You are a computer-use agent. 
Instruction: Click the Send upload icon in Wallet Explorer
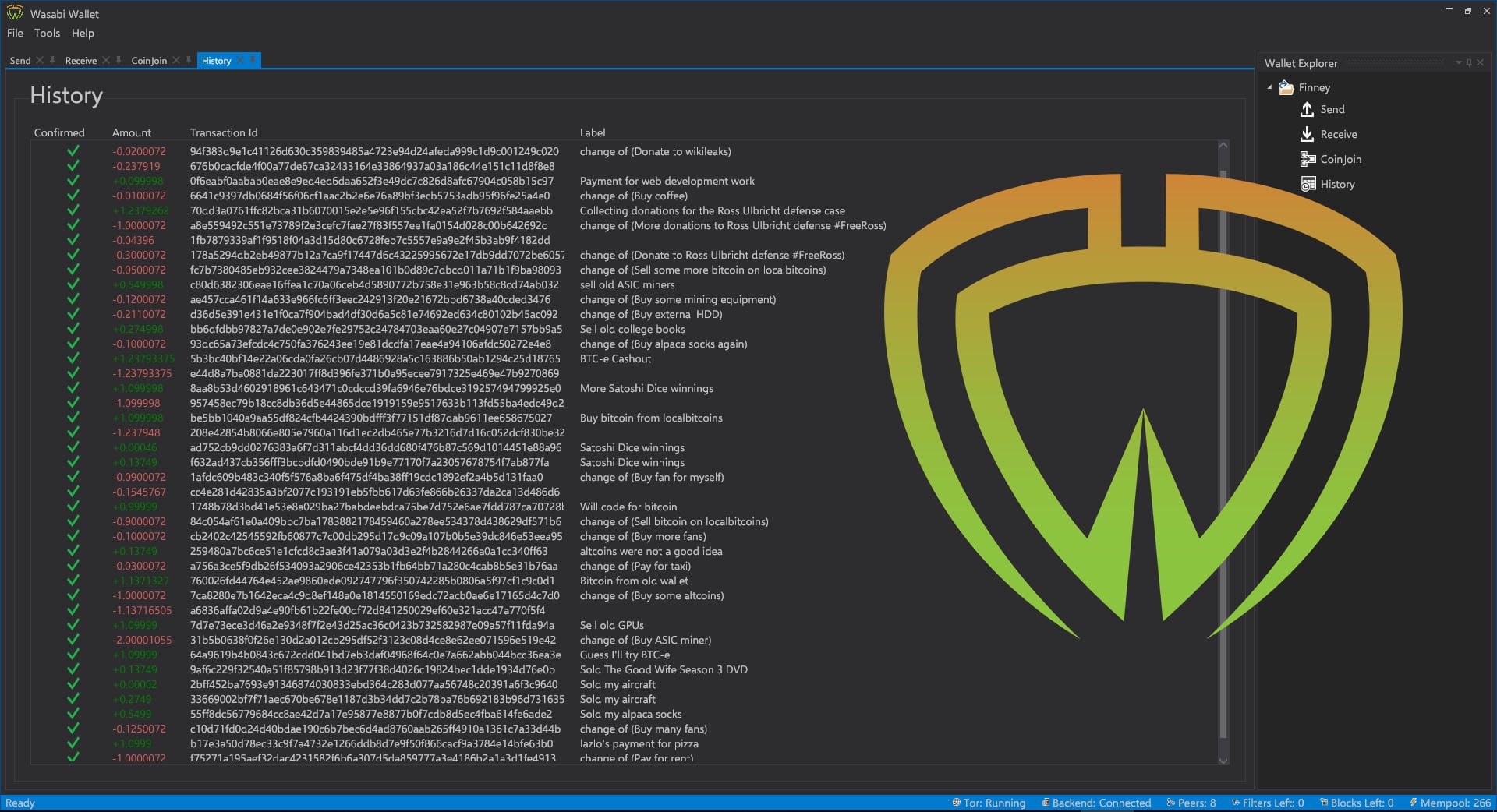[x=1308, y=110]
